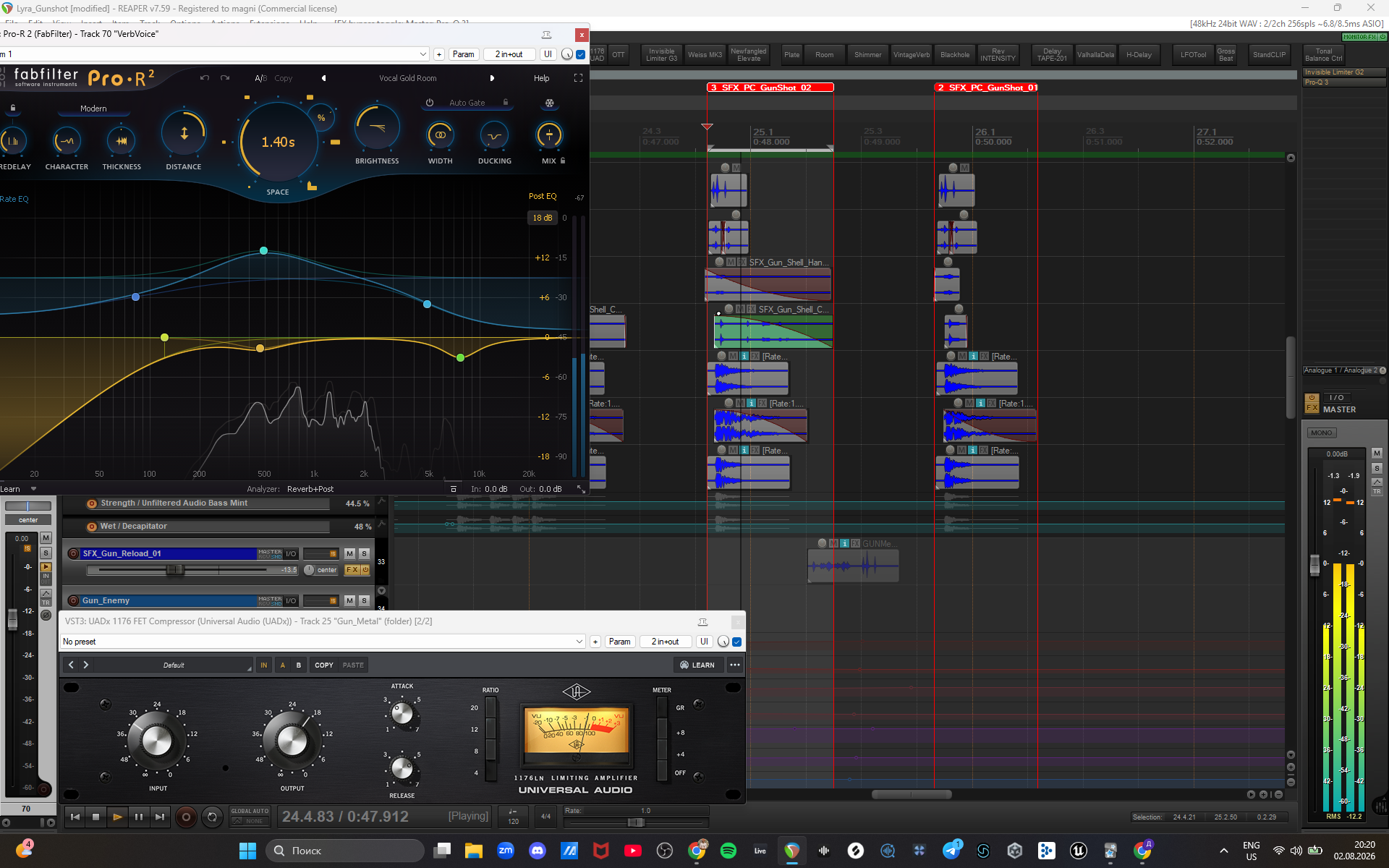Open the UADx Default preset dropdown
The width and height of the screenshot is (1389, 868).
point(174,665)
